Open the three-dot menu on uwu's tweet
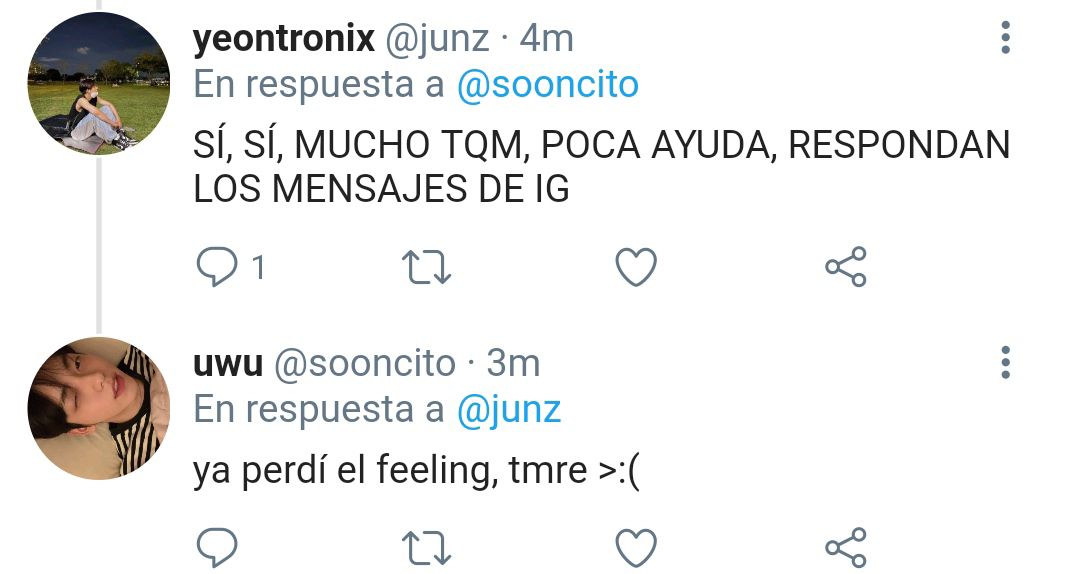 (x=1006, y=362)
